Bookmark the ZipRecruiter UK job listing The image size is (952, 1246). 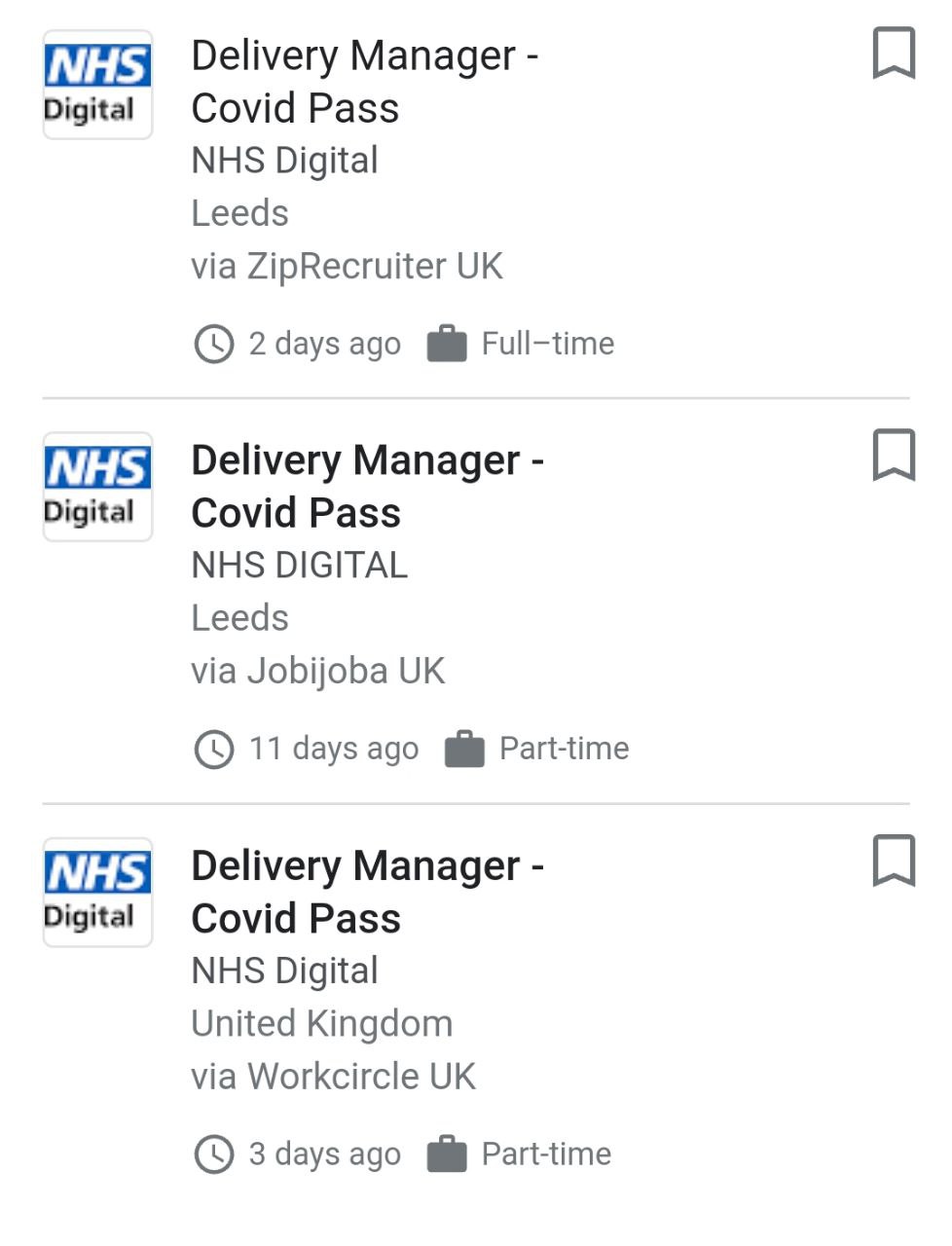click(893, 54)
